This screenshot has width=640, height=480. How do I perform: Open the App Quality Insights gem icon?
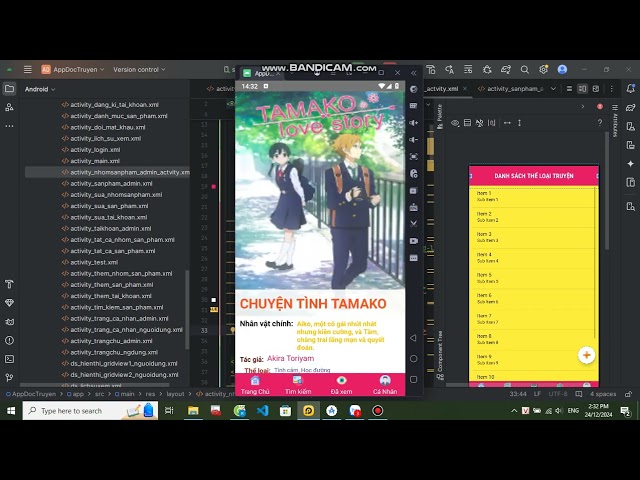coord(9,303)
